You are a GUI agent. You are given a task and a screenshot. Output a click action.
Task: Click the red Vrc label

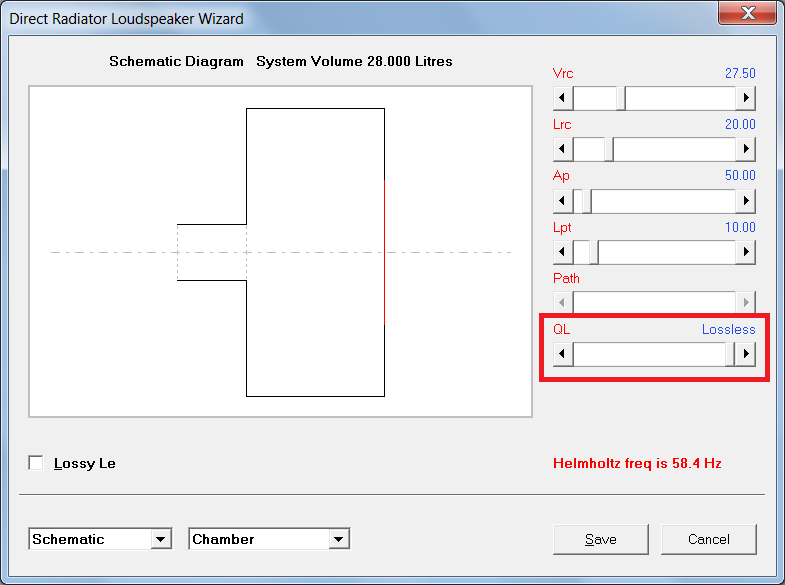(x=563, y=73)
